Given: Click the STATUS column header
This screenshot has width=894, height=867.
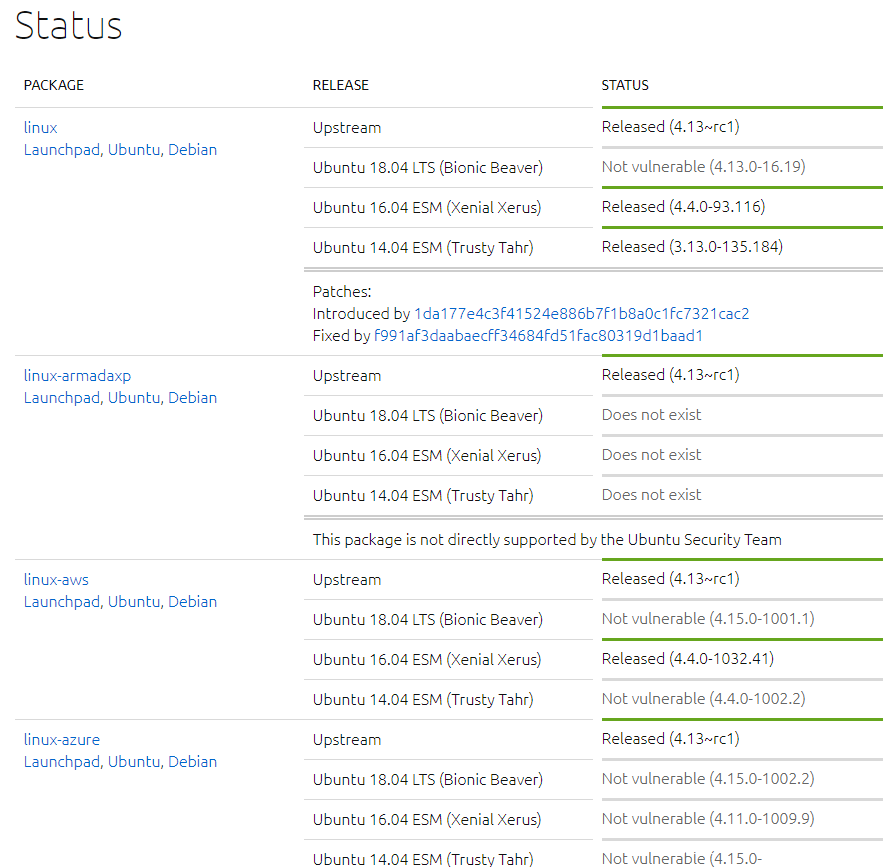Looking at the screenshot, I should (x=625, y=85).
